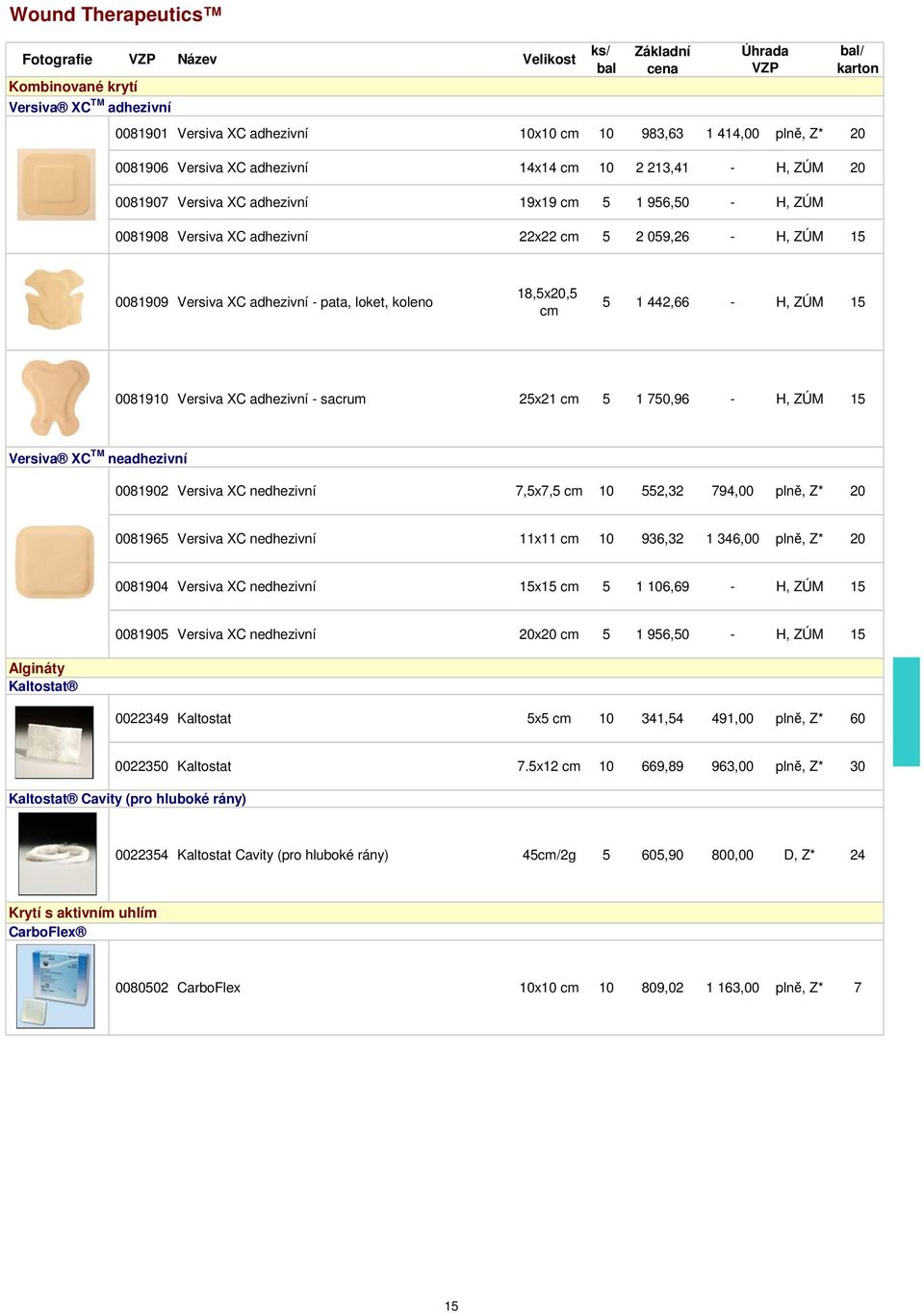Viewport: 924px width, 1313px height.
Task: Click the turquoise side tab marker
Action: [907, 711]
